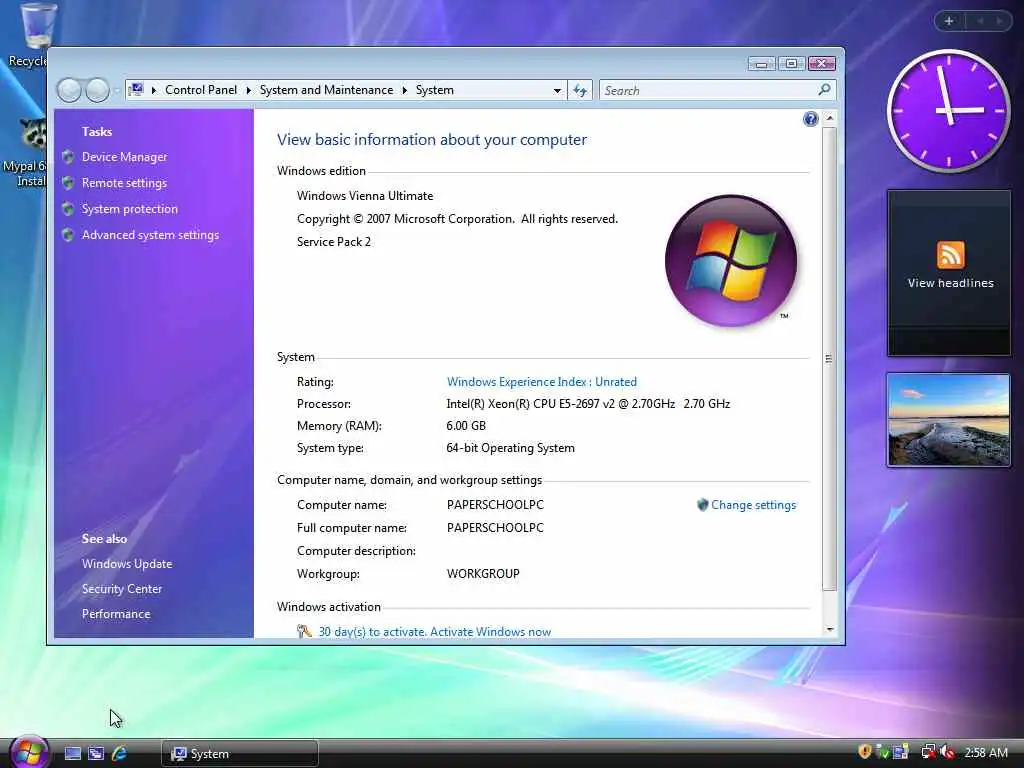Launch Internet Explorer from quick launch
Image resolution: width=1024 pixels, height=768 pixels.
coord(120,754)
